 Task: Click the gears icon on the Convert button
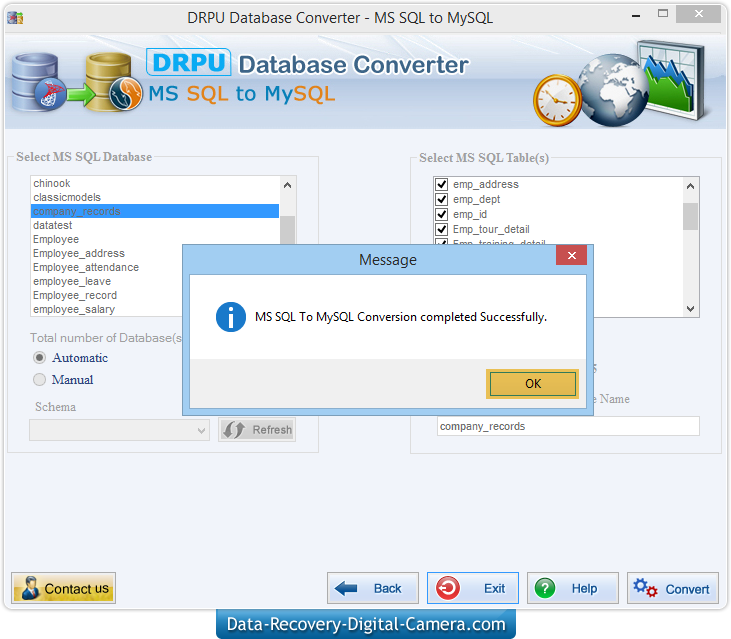[x=645, y=588]
